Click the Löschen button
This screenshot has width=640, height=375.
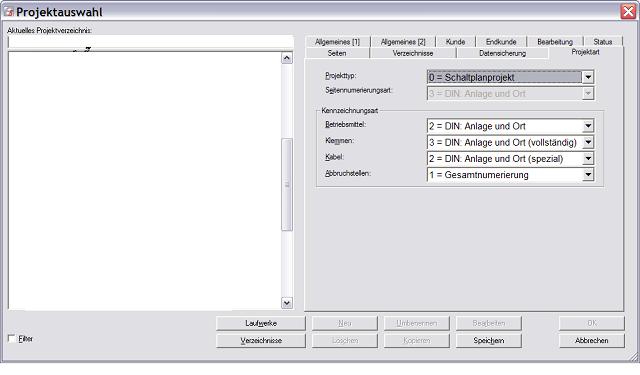[345, 340]
